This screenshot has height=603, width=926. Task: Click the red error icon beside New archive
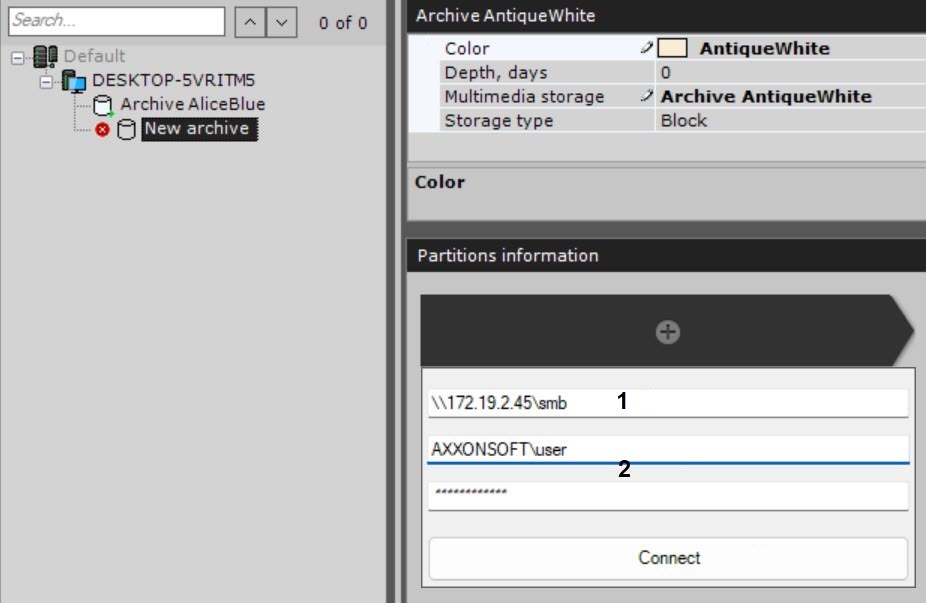pos(102,129)
